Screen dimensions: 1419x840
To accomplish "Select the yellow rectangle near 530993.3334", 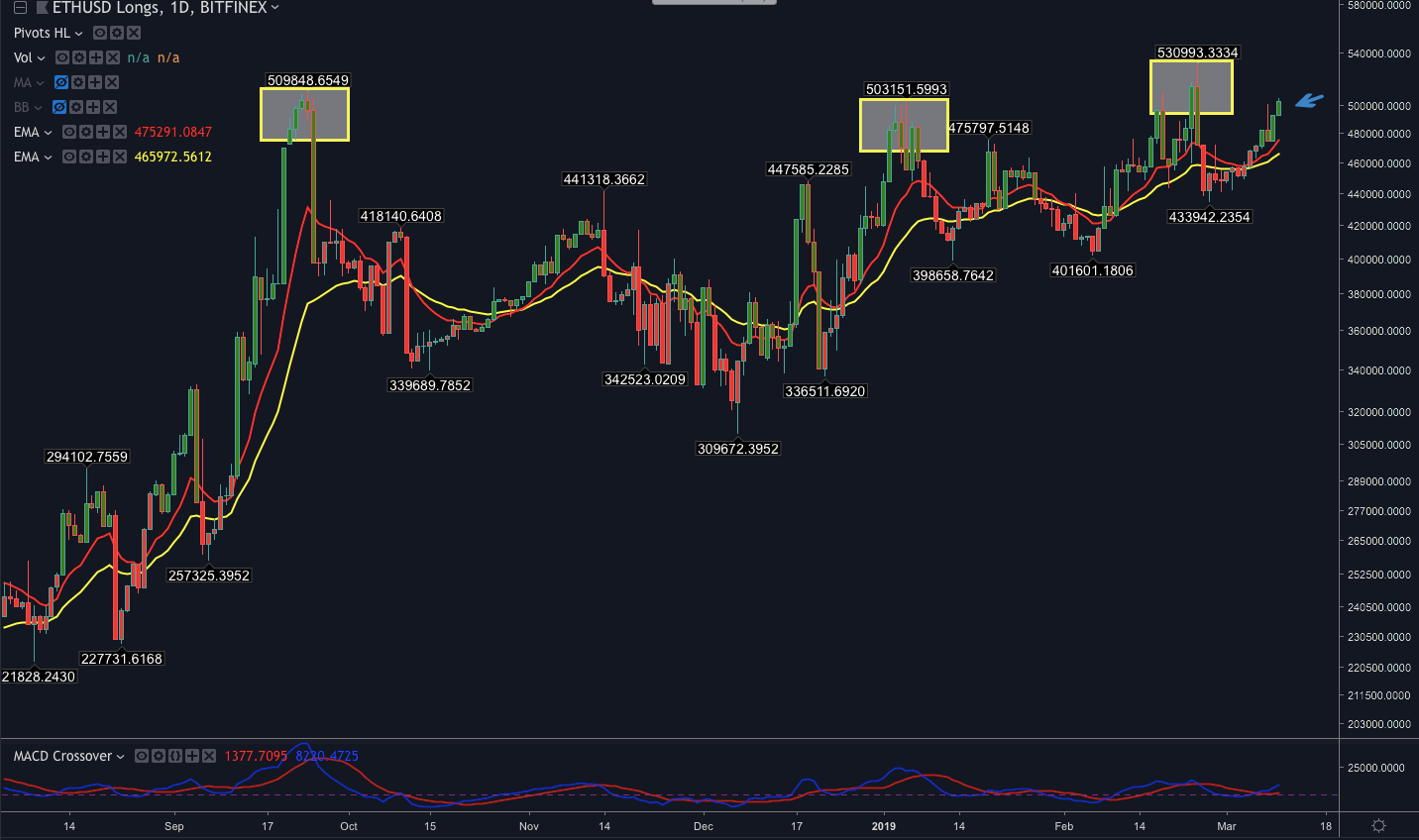I will pos(1191,62).
